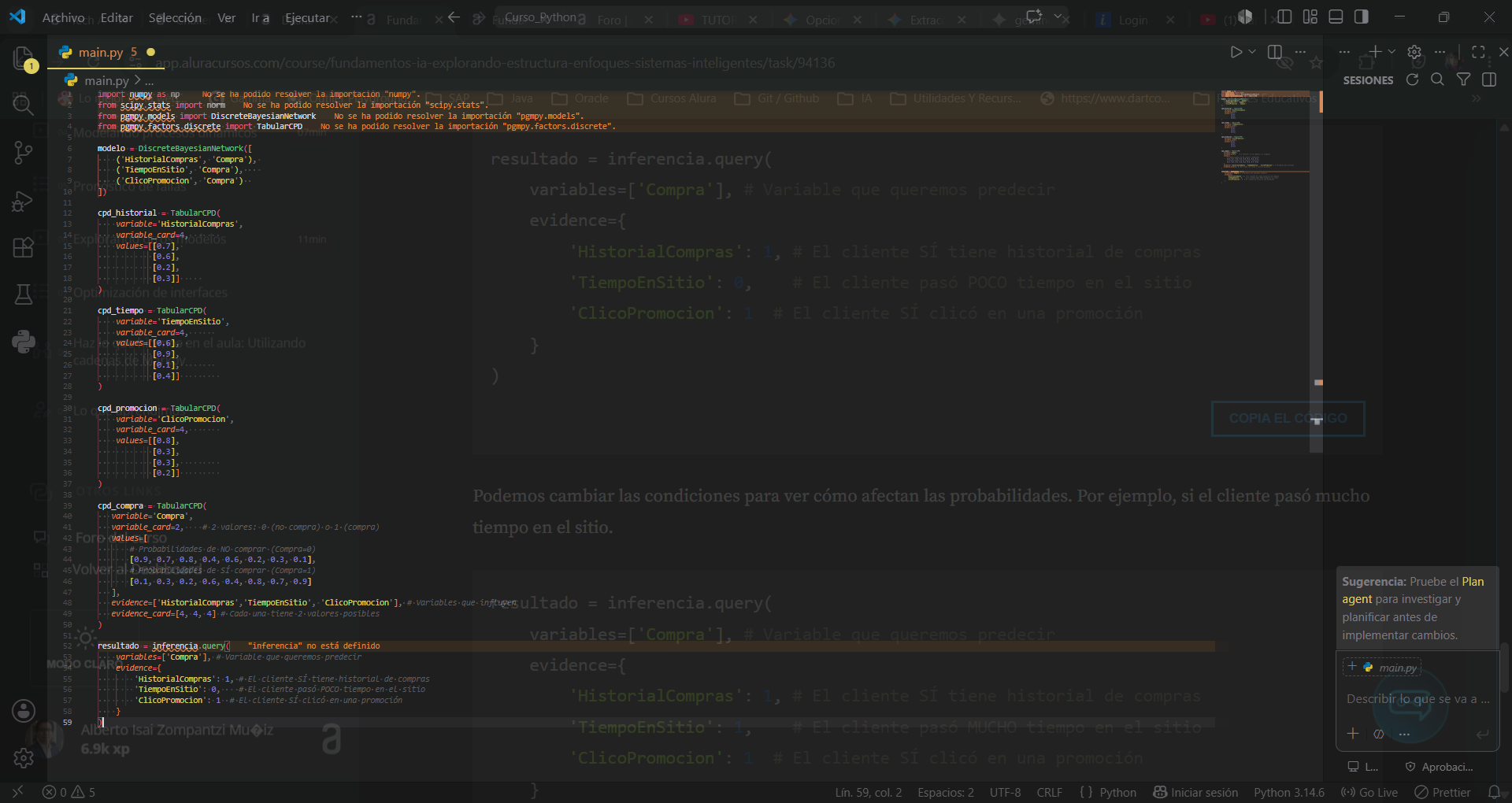Open Copilot title bar dropdown chevron
Screen dimensions: 1512x803
1058,16
